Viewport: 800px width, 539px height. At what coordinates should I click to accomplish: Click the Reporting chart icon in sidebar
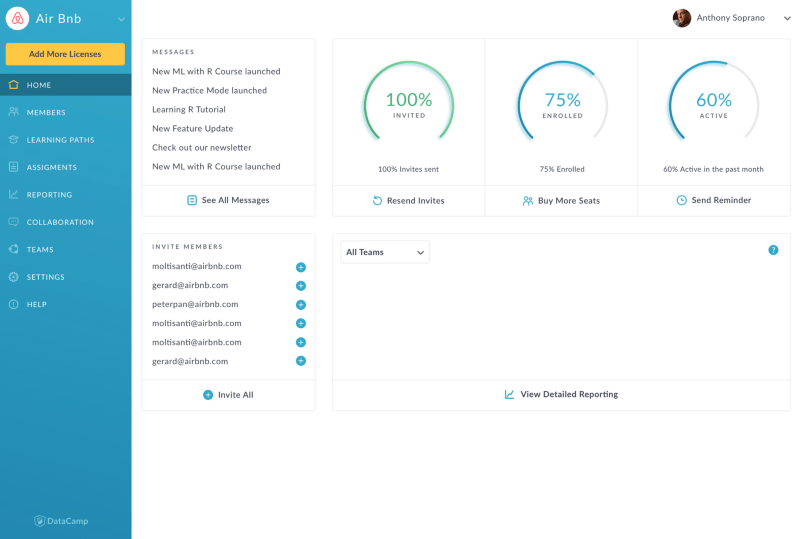click(x=14, y=194)
